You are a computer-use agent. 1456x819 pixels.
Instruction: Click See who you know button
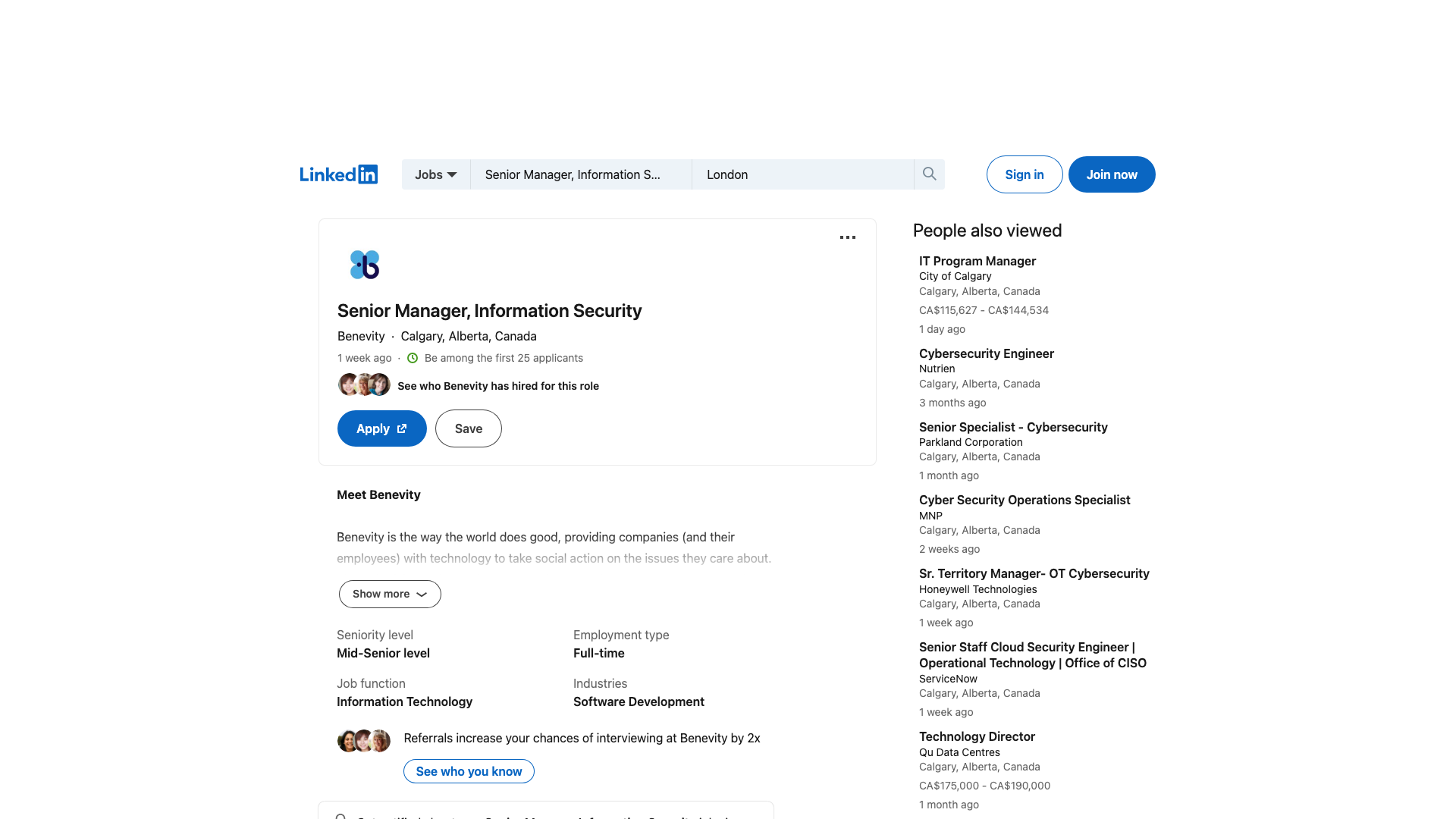pos(469,771)
